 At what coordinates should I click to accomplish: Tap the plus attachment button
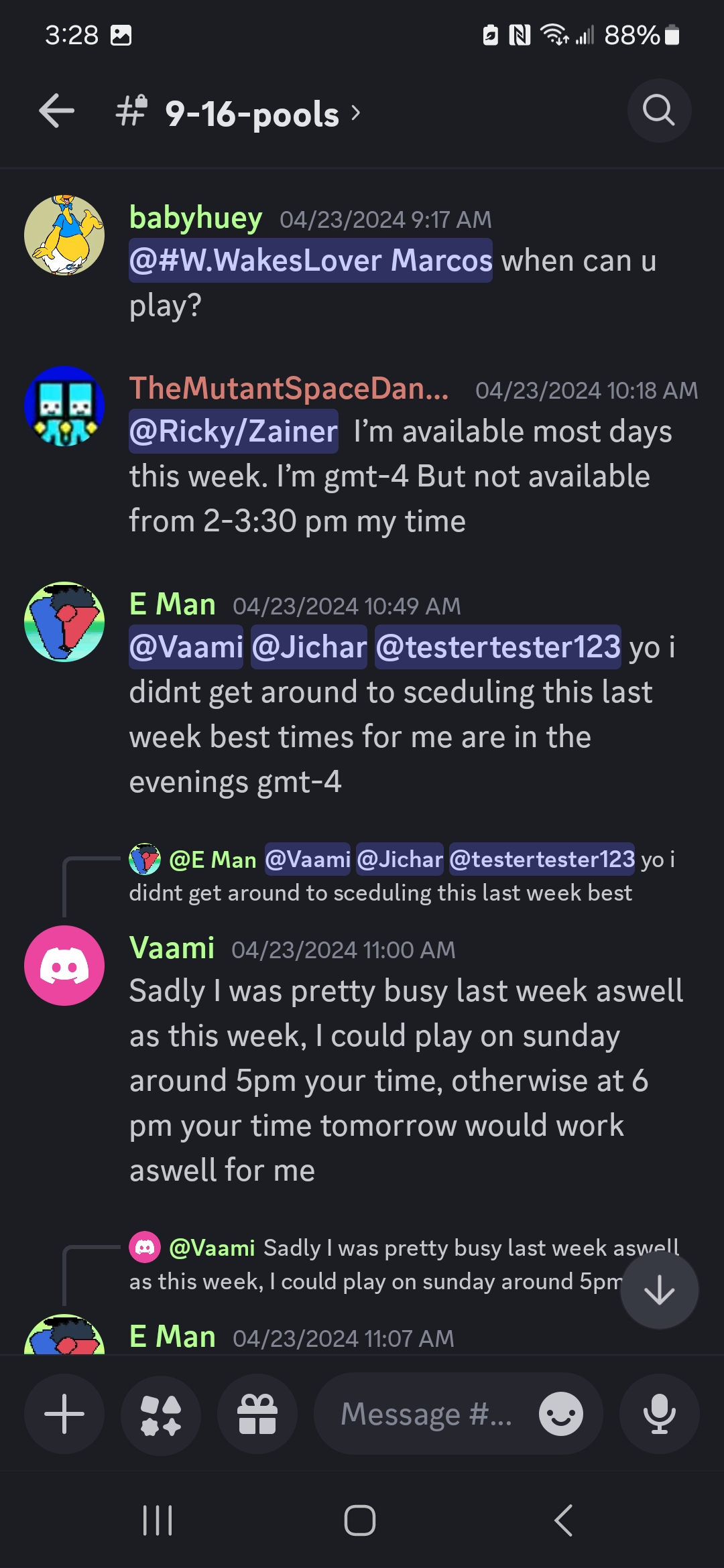(x=64, y=1414)
